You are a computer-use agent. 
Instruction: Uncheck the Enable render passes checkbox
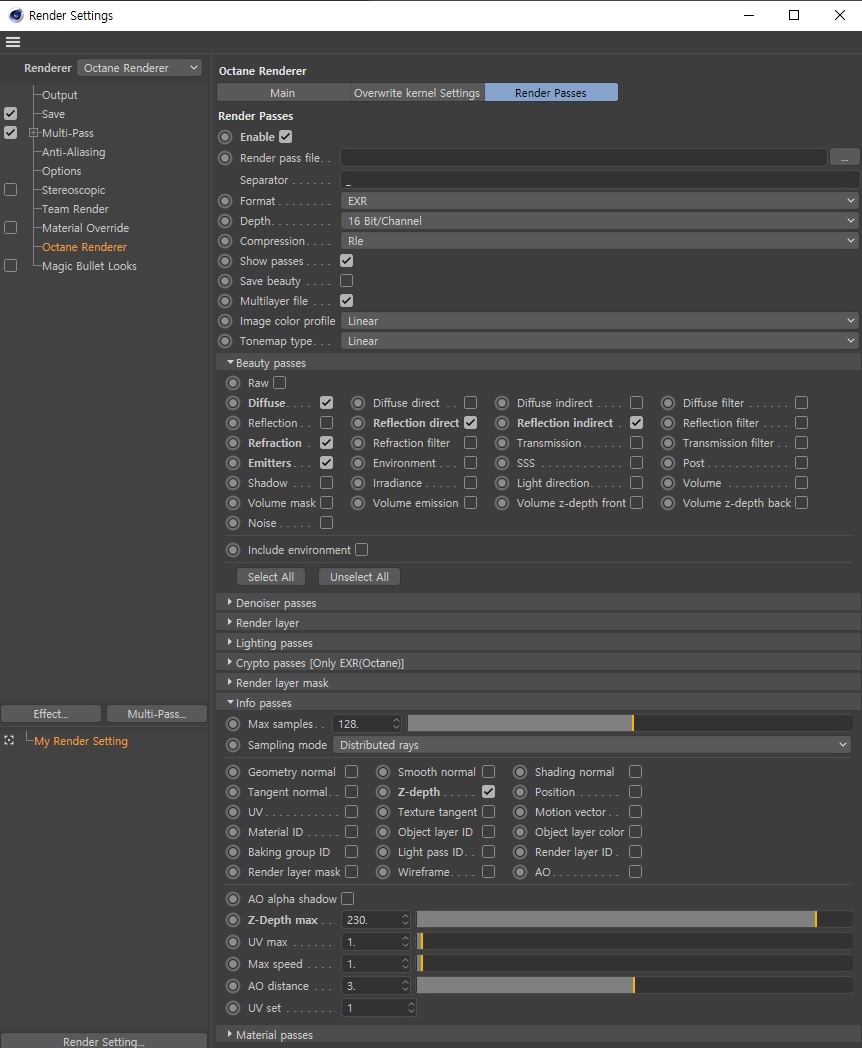coord(286,137)
